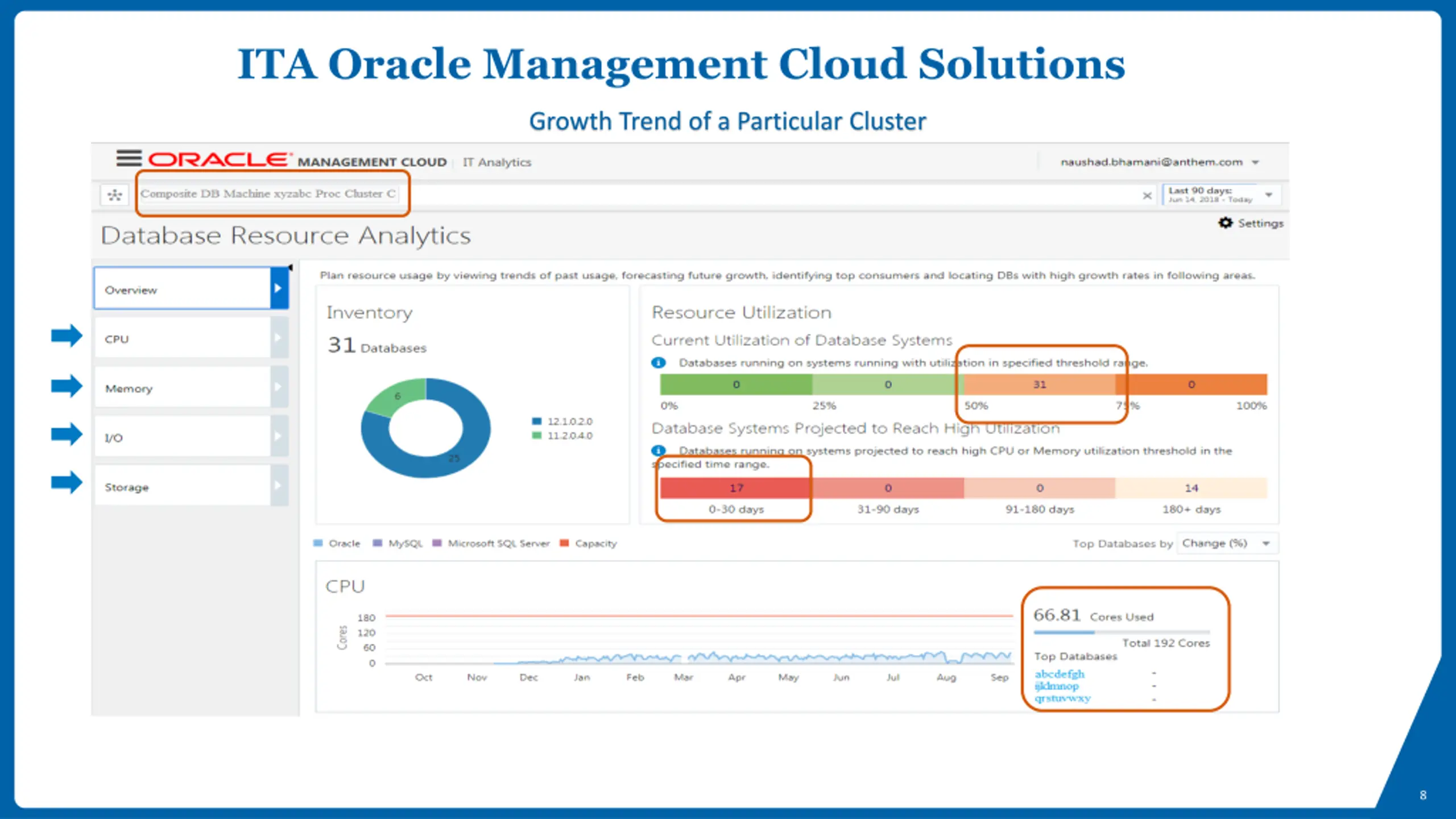Click the red capacity line in CPU chart

point(699,615)
